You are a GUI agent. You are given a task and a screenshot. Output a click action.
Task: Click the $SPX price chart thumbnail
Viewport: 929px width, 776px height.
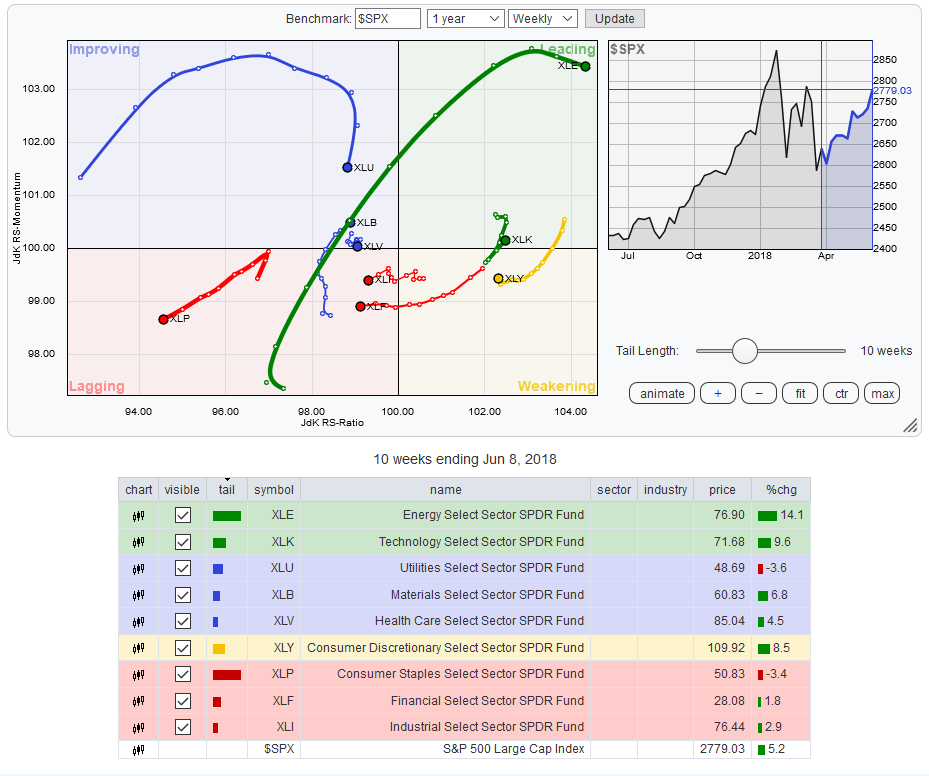click(x=740, y=145)
